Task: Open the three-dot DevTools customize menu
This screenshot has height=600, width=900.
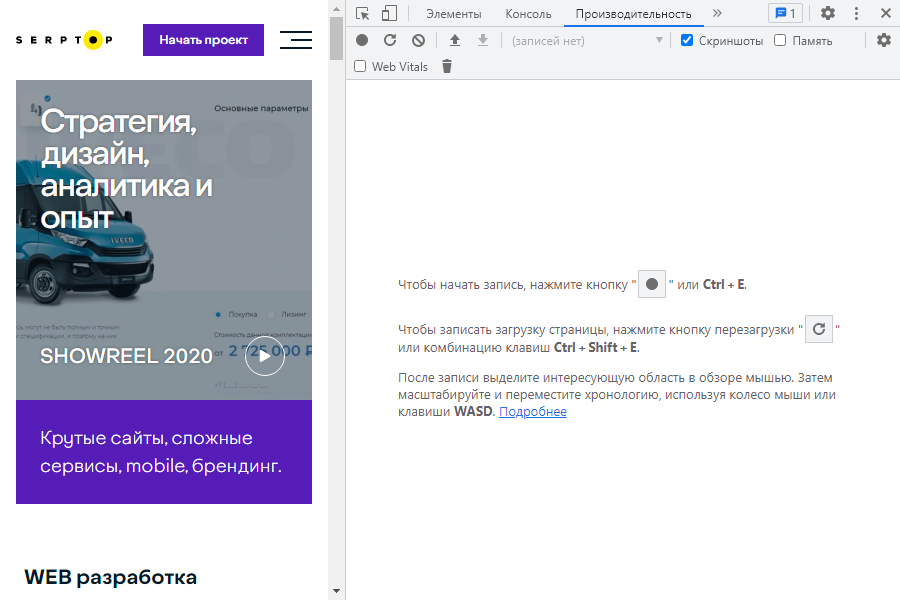Action: tap(856, 13)
